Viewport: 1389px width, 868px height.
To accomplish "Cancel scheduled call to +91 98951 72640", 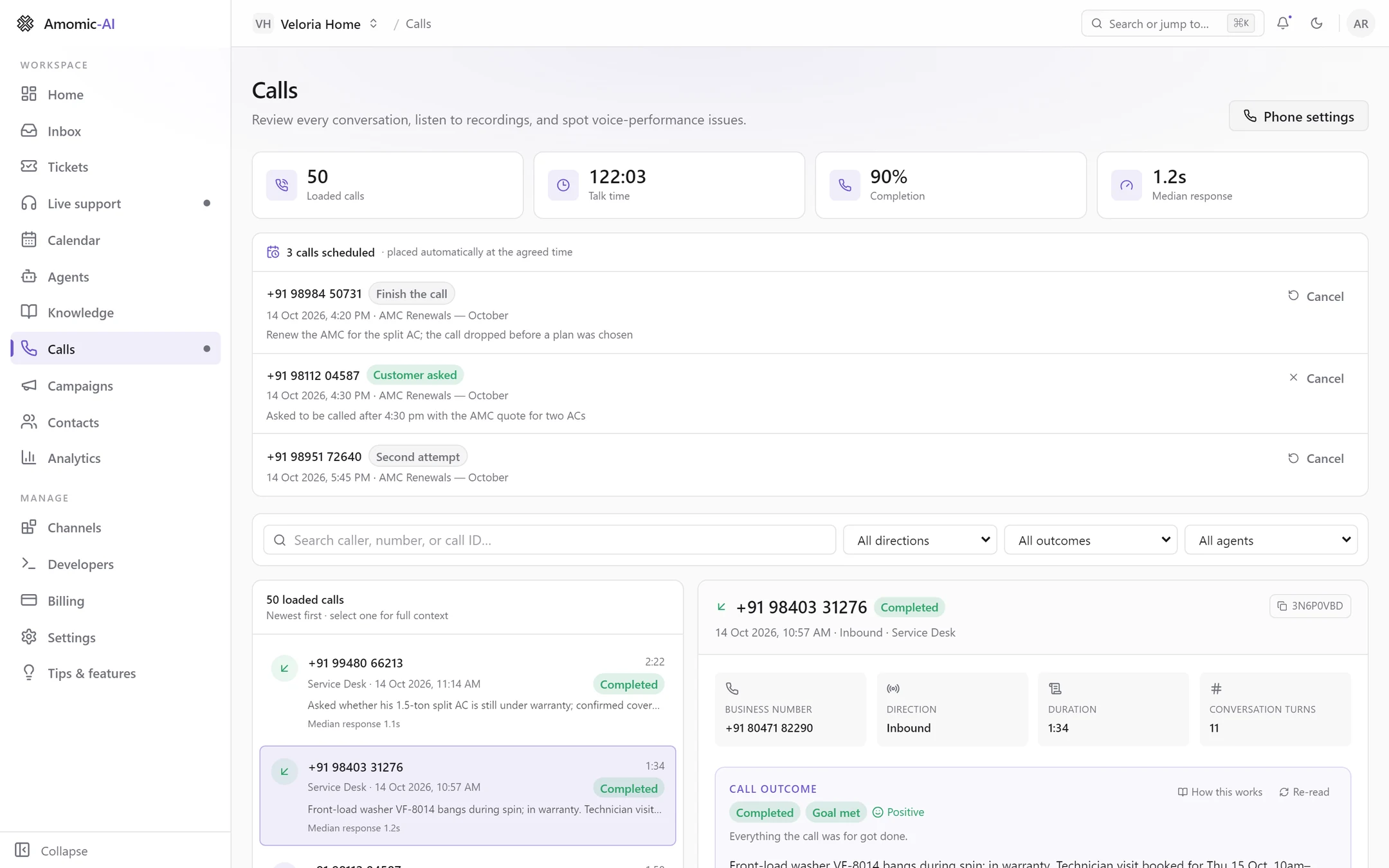I will pos(1316,458).
